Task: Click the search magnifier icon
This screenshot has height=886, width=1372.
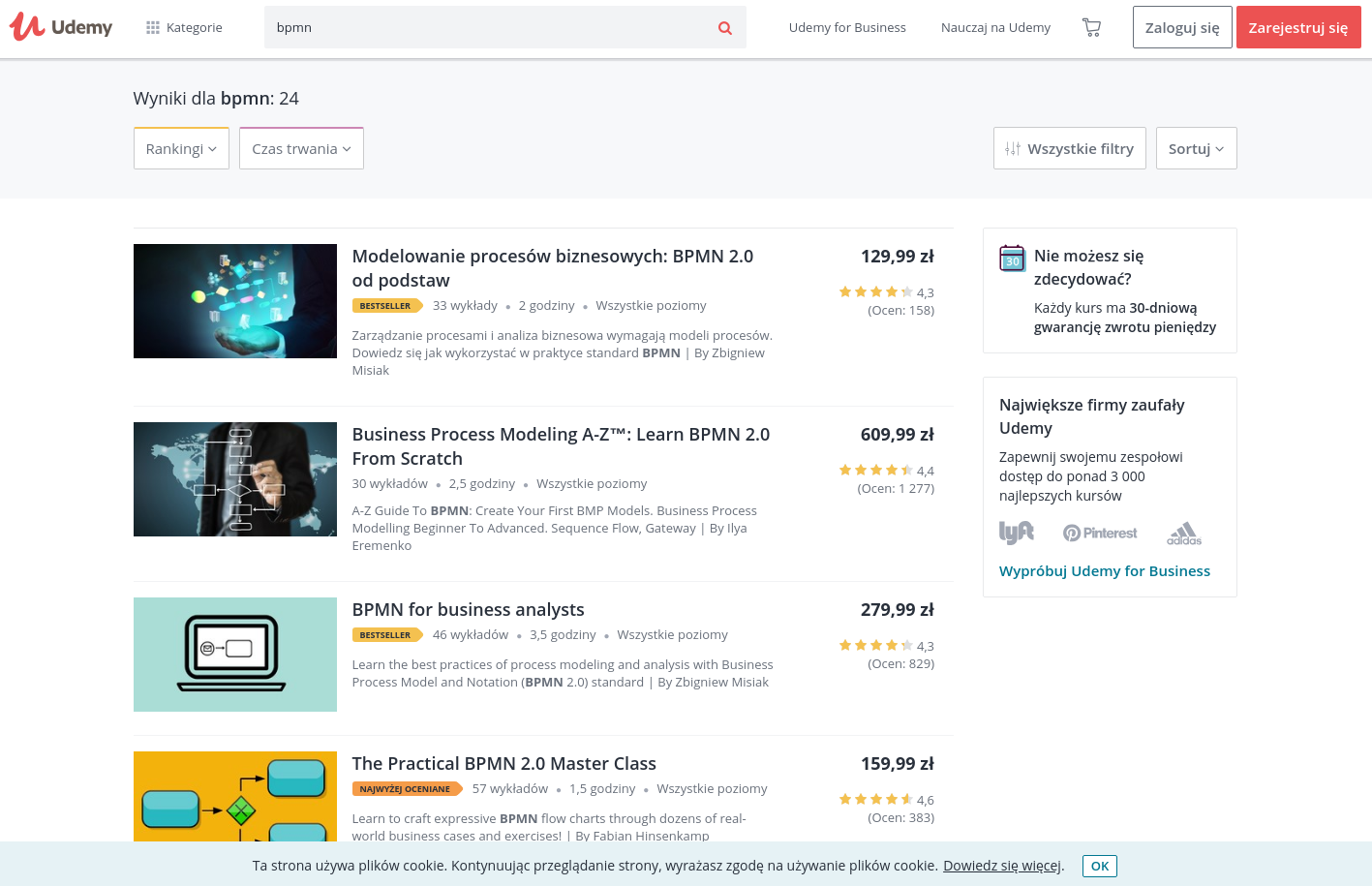Action: coord(725,27)
